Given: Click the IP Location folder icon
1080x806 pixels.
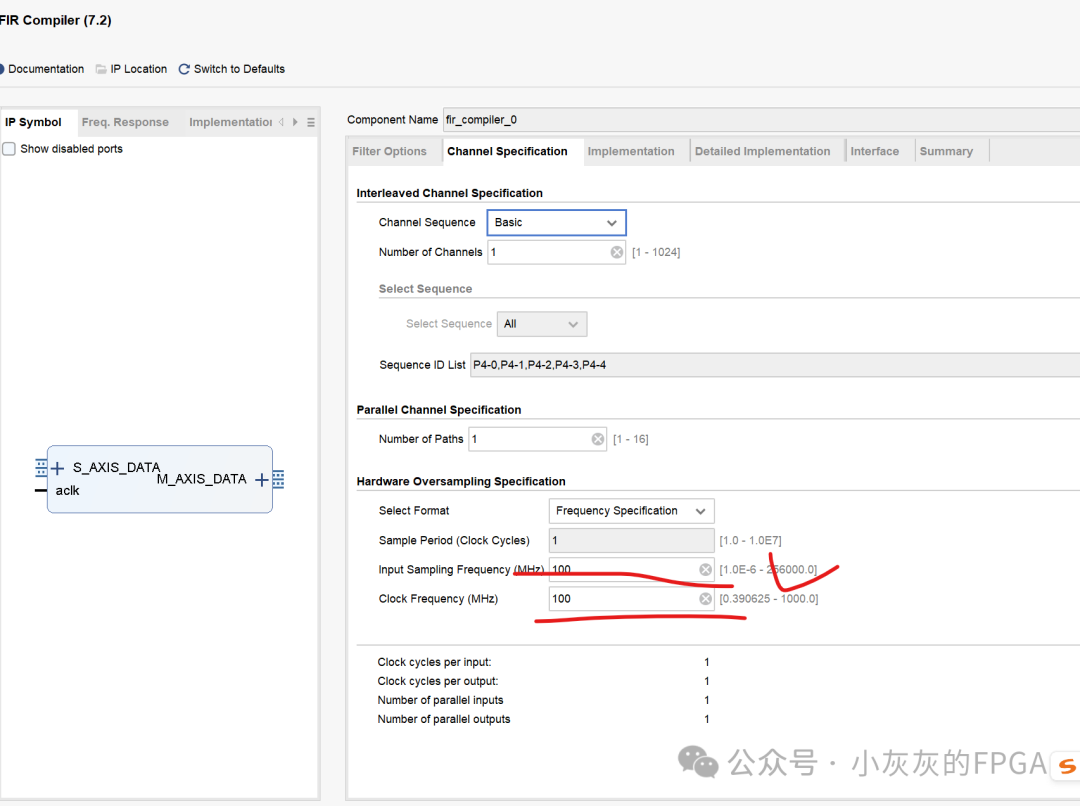Looking at the screenshot, I should click(101, 69).
